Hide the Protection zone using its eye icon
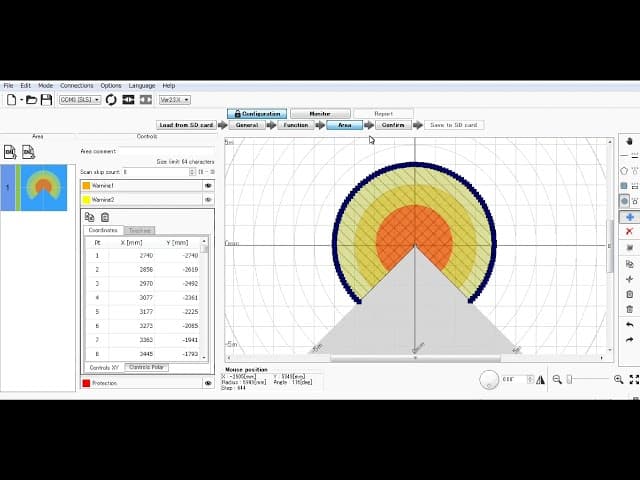The height and width of the screenshot is (480, 640). (x=208, y=383)
